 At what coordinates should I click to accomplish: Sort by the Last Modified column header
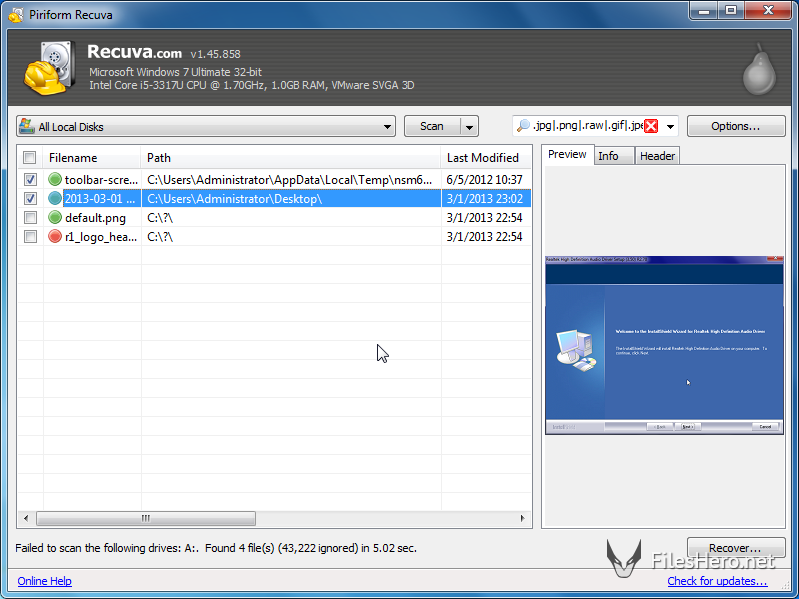[x=486, y=158]
